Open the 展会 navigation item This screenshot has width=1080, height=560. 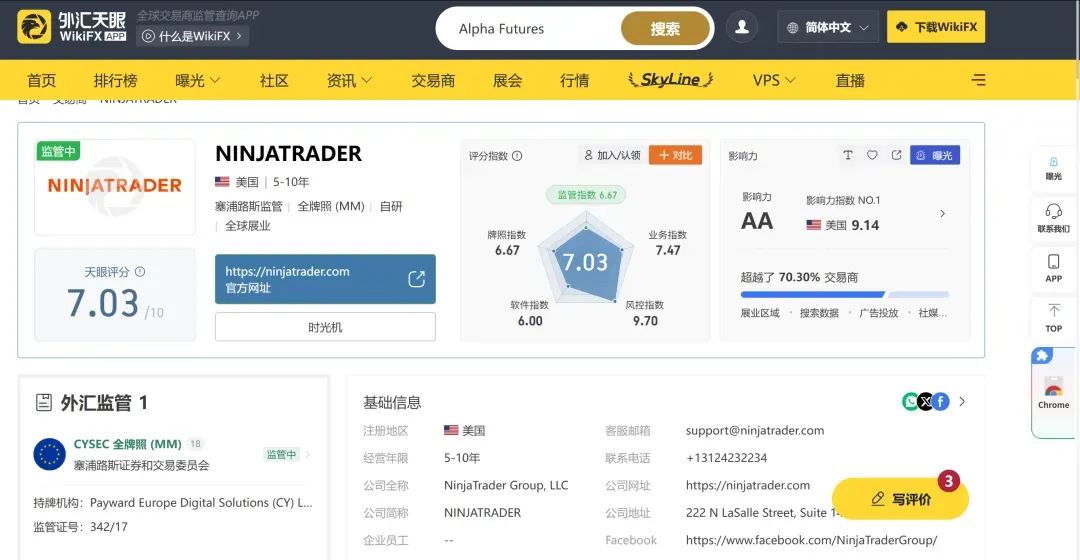tap(508, 81)
